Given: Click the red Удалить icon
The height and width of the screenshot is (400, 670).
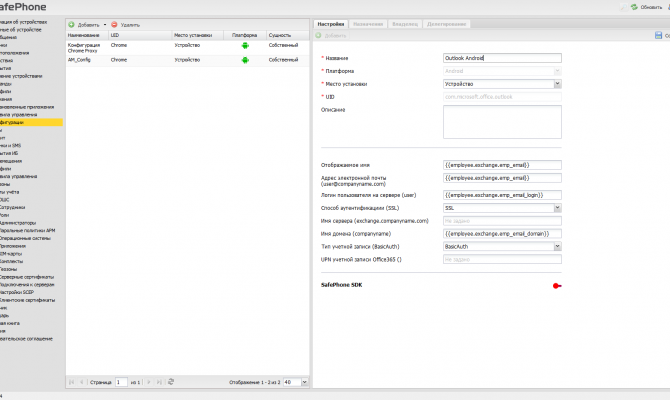Looking at the screenshot, I should (x=114, y=25).
